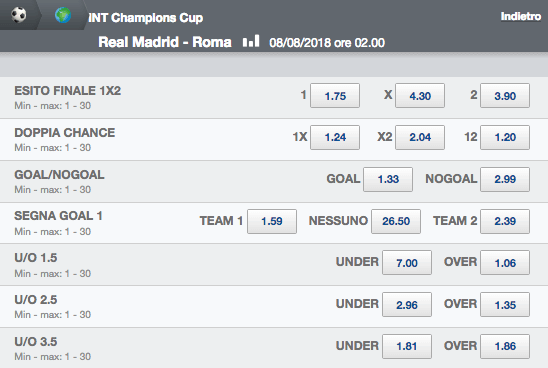Screen dimensions: 548x368
Task: Bet on NOGOAL at 2.99
Action: [x=505, y=179]
